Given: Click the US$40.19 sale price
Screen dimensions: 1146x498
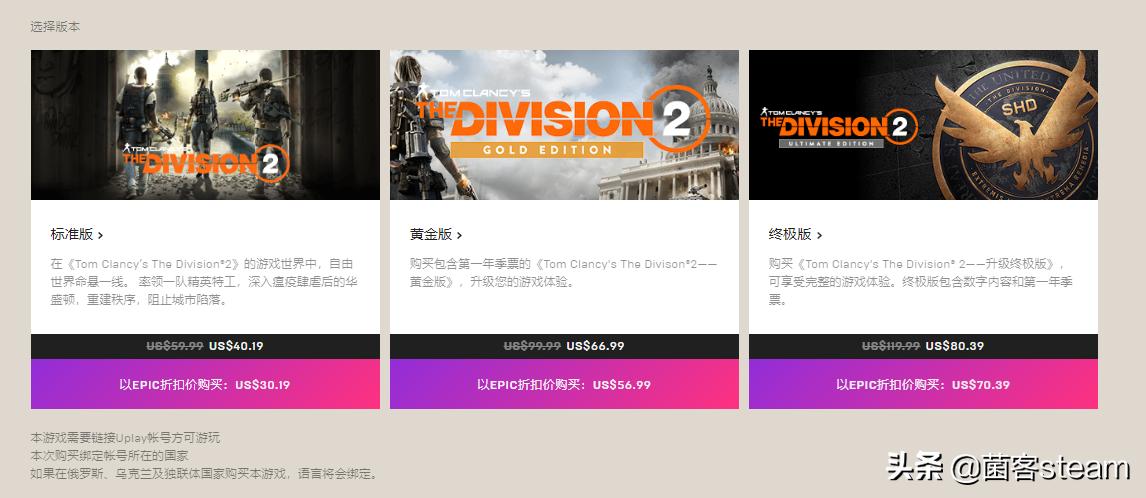Looking at the screenshot, I should coord(236,346).
